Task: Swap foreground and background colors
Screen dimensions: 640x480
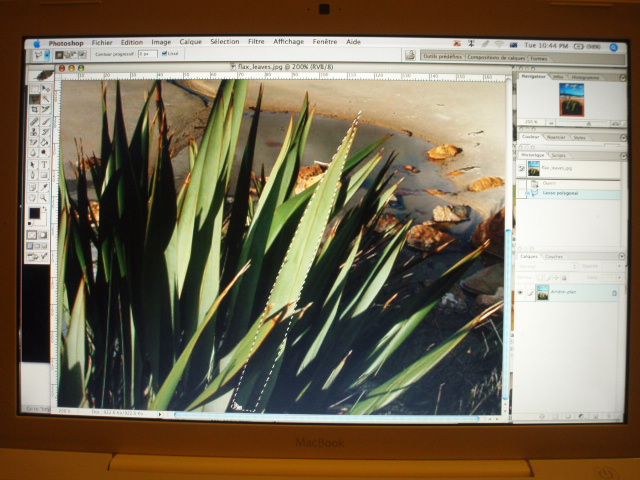Action: (45, 209)
